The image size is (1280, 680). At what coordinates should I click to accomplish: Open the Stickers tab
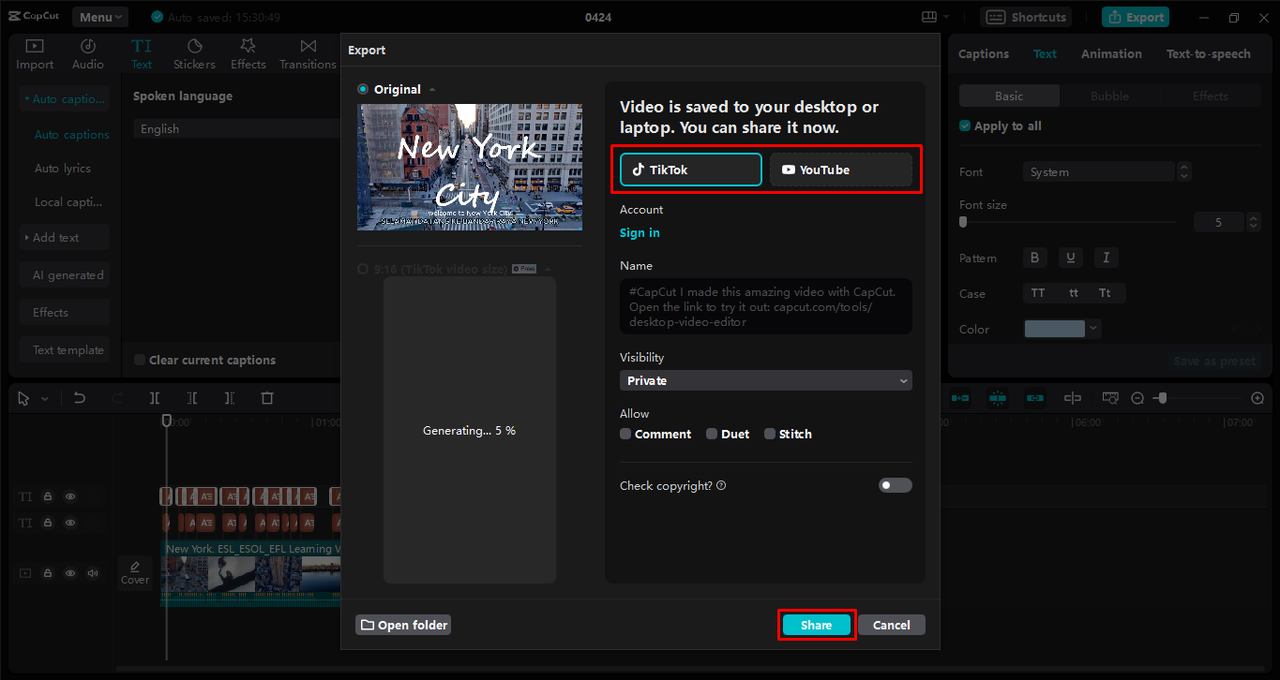(x=194, y=54)
